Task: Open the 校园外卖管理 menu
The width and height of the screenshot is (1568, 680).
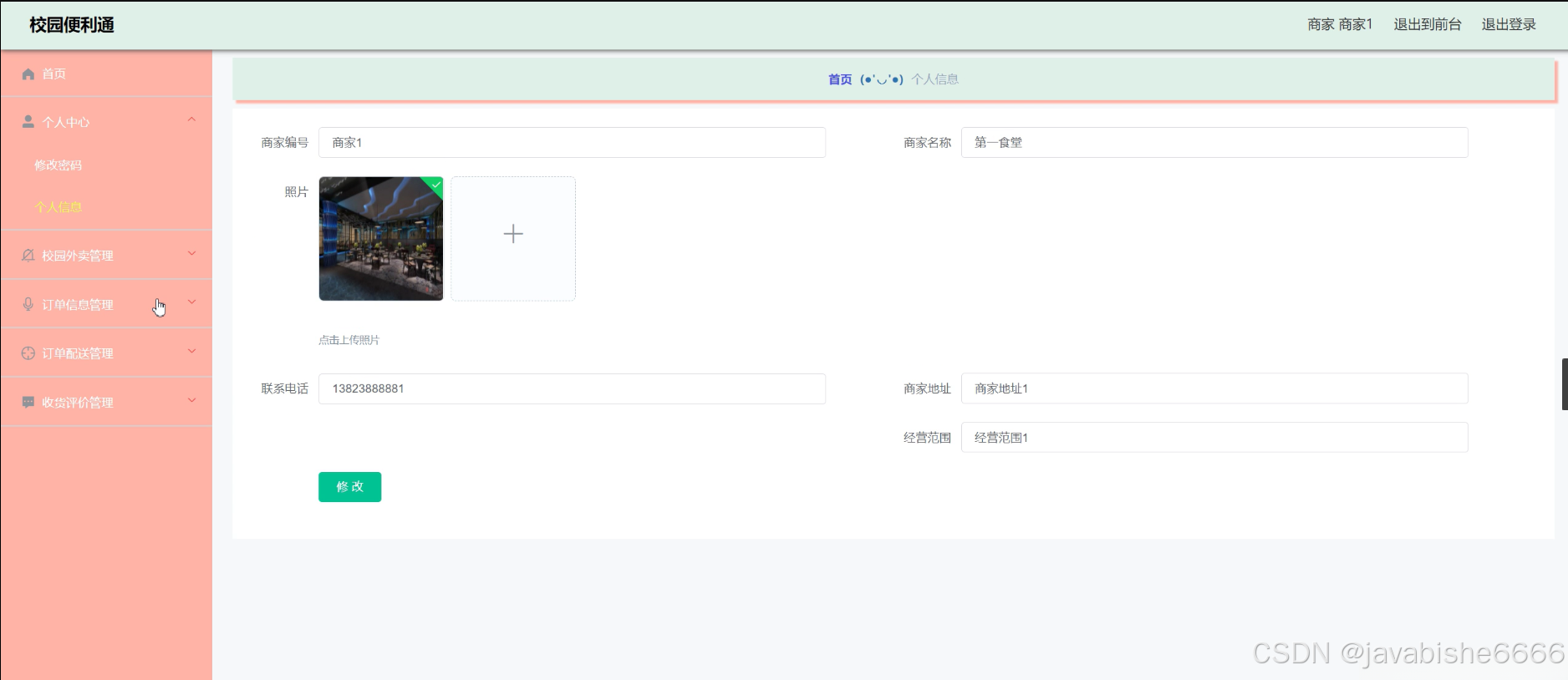Action: (x=106, y=255)
